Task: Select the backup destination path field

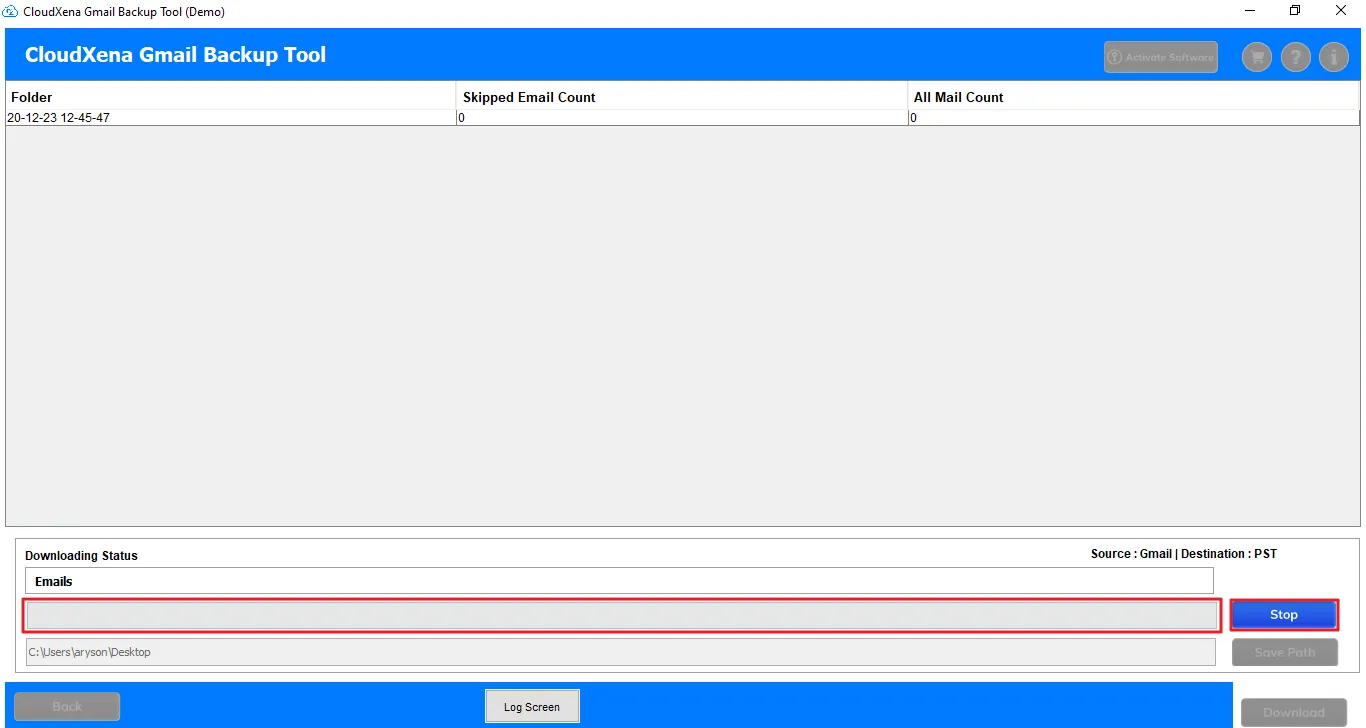Action: click(620, 651)
